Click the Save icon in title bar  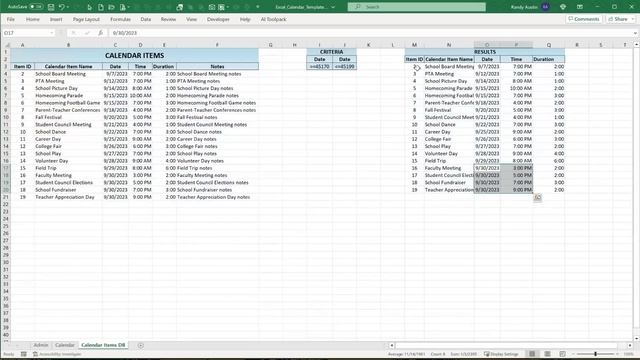[x=51, y=7]
